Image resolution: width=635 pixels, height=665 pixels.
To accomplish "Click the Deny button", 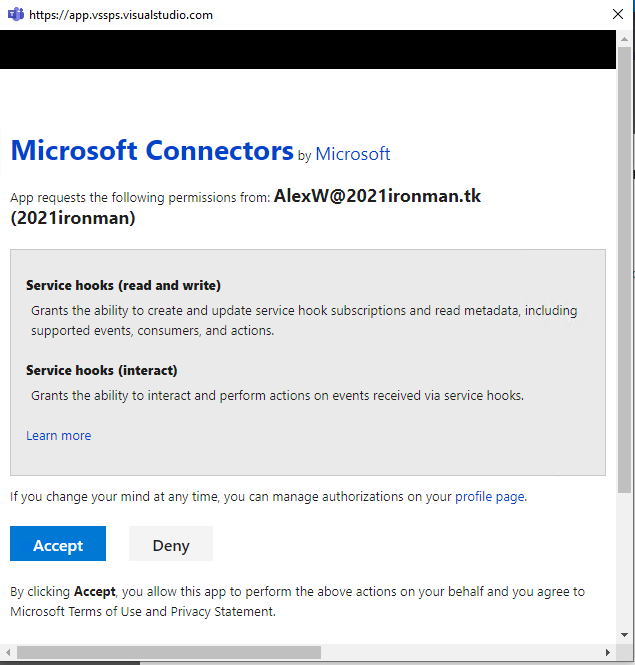I will point(171,543).
